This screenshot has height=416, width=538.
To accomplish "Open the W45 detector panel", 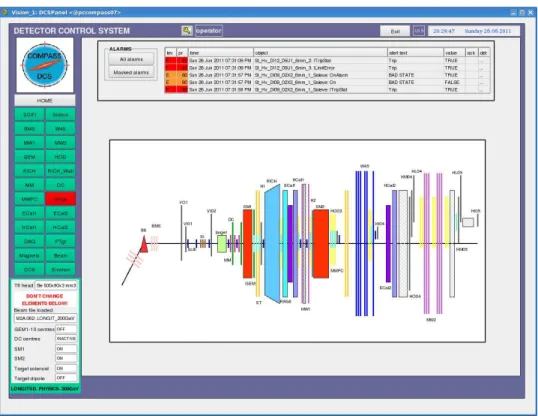I will click(60, 129).
